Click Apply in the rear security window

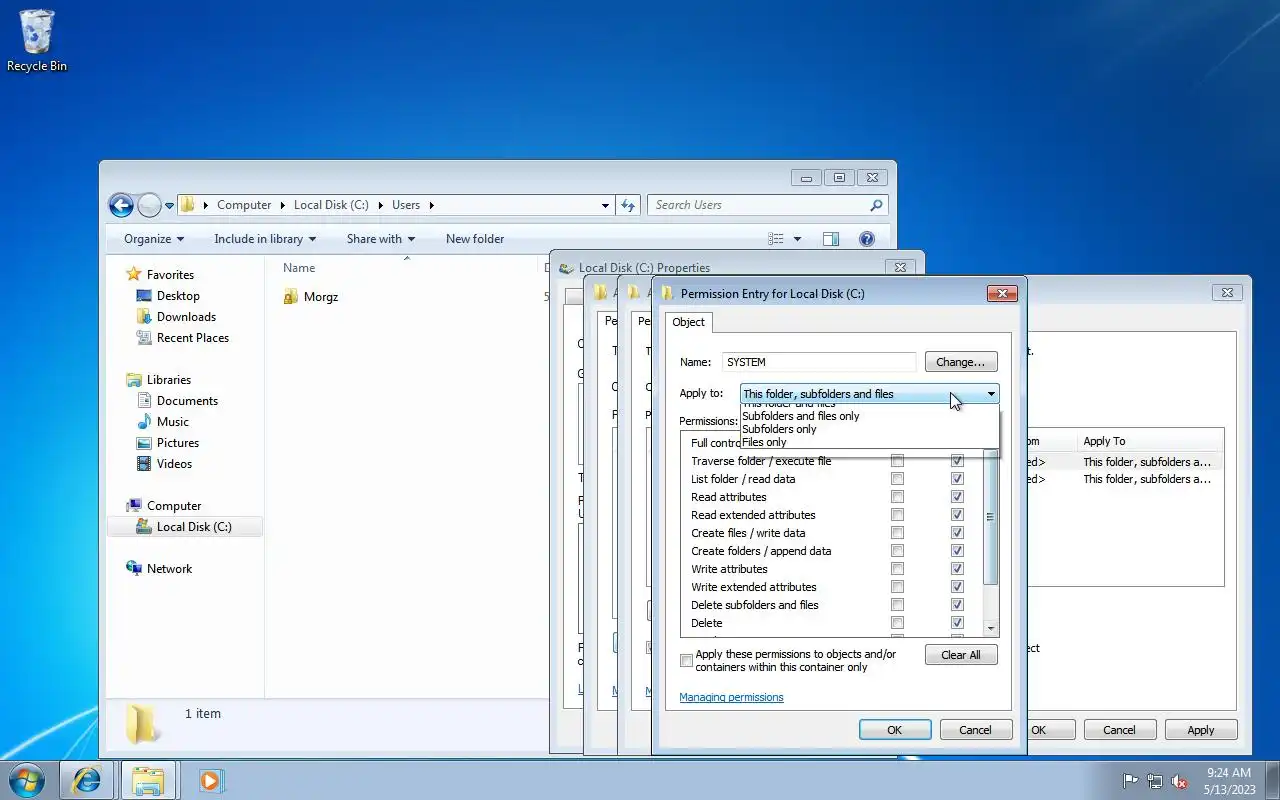pos(1201,730)
